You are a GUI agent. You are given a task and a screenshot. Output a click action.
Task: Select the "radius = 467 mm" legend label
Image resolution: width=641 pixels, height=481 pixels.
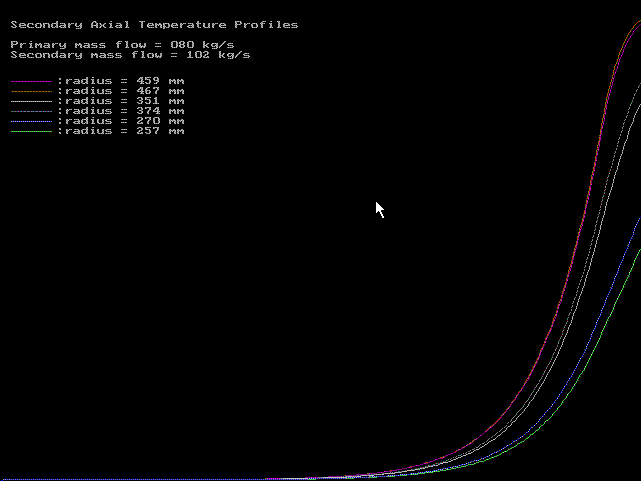coord(123,90)
